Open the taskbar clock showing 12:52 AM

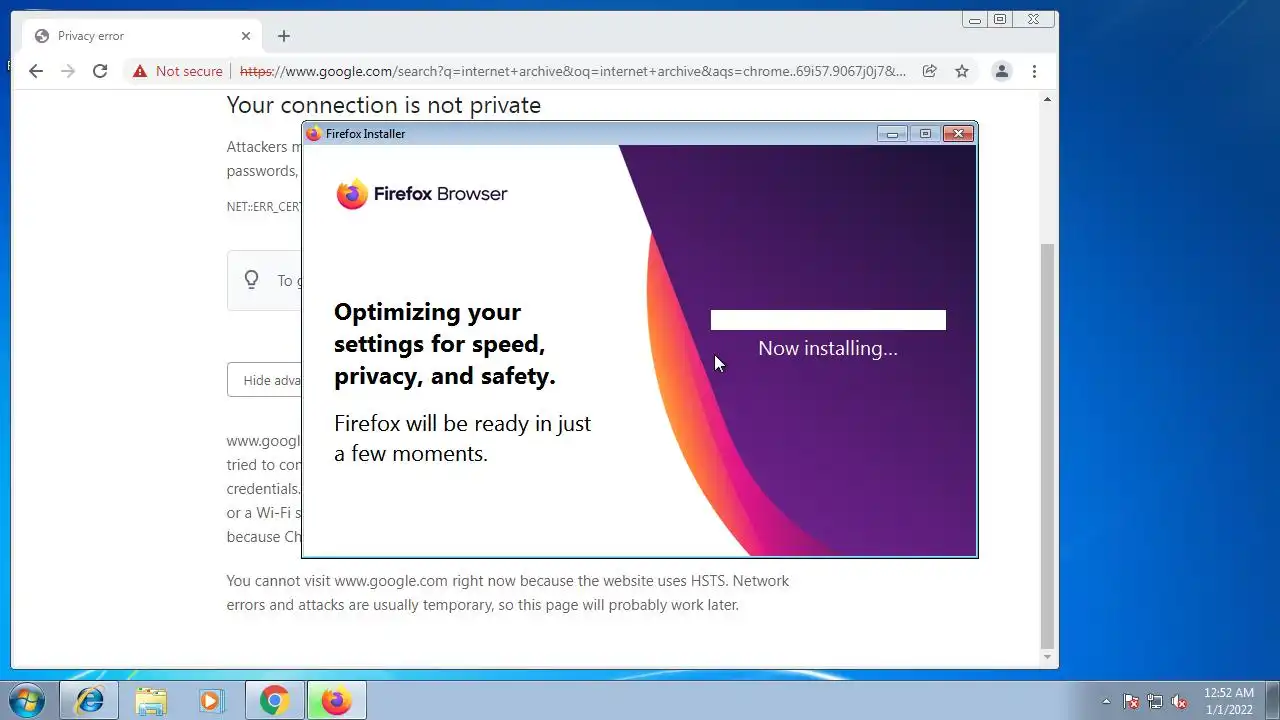tap(1228, 701)
